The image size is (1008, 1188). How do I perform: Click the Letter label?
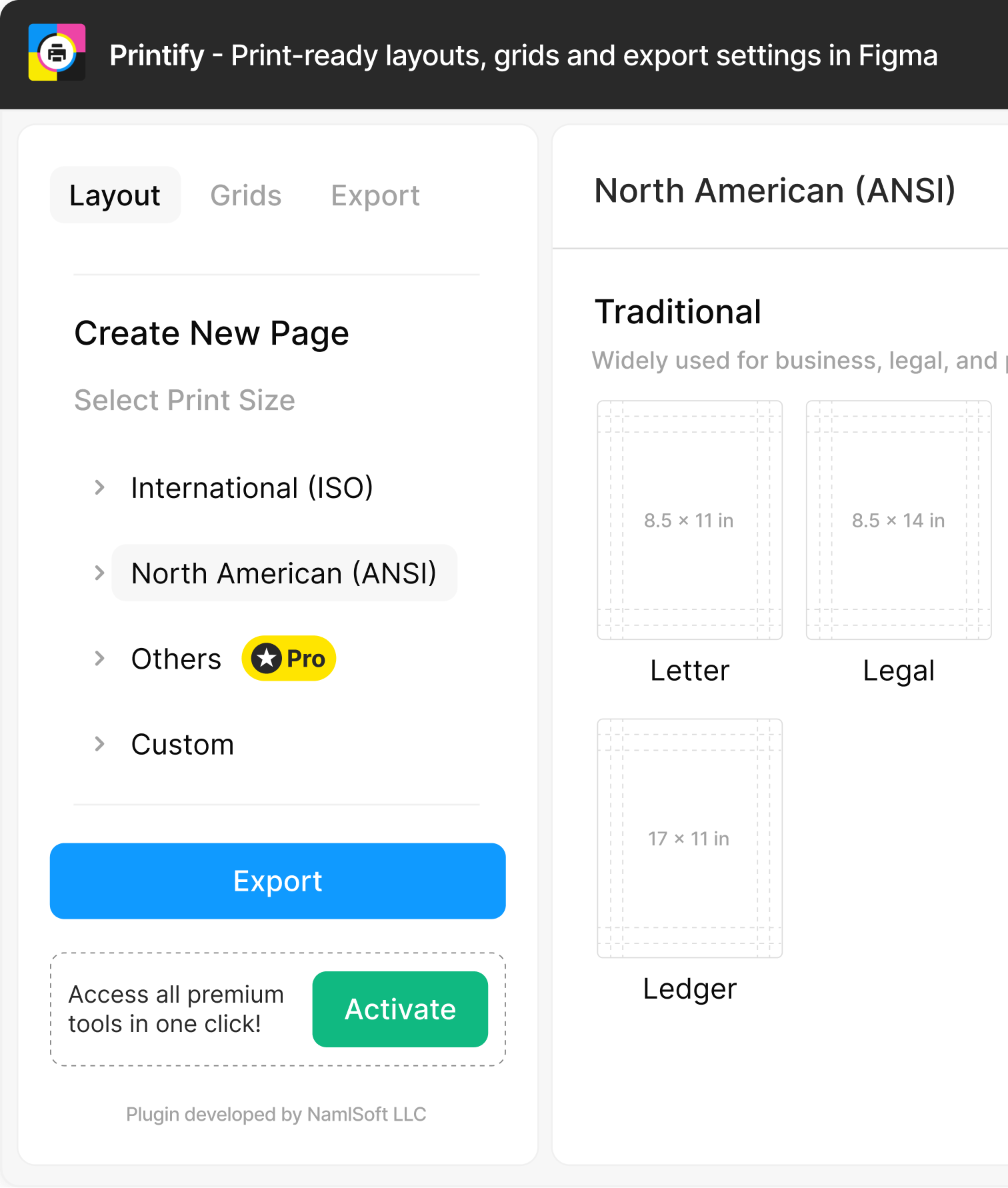click(690, 671)
